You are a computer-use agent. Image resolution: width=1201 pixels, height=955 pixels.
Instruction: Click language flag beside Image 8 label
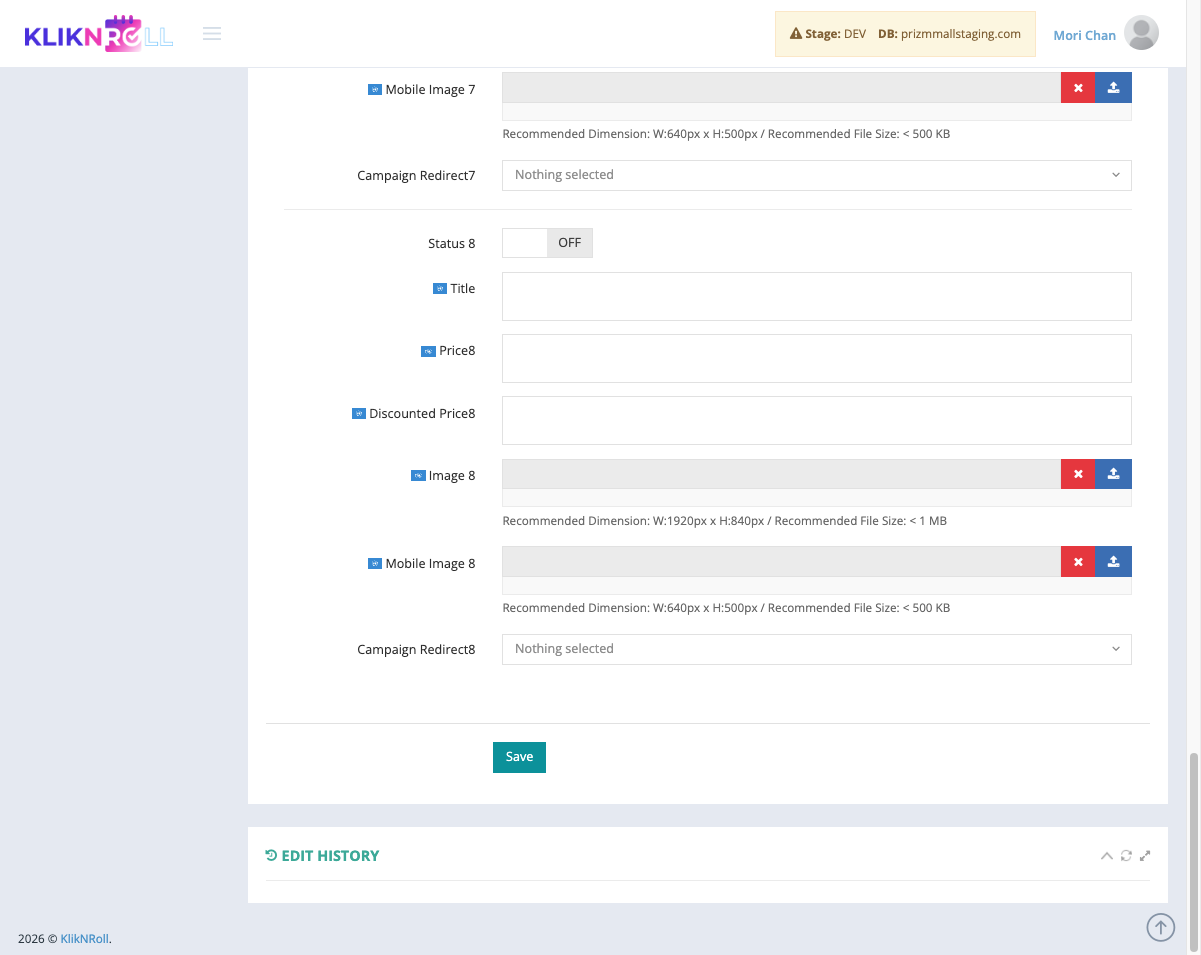[x=418, y=476]
